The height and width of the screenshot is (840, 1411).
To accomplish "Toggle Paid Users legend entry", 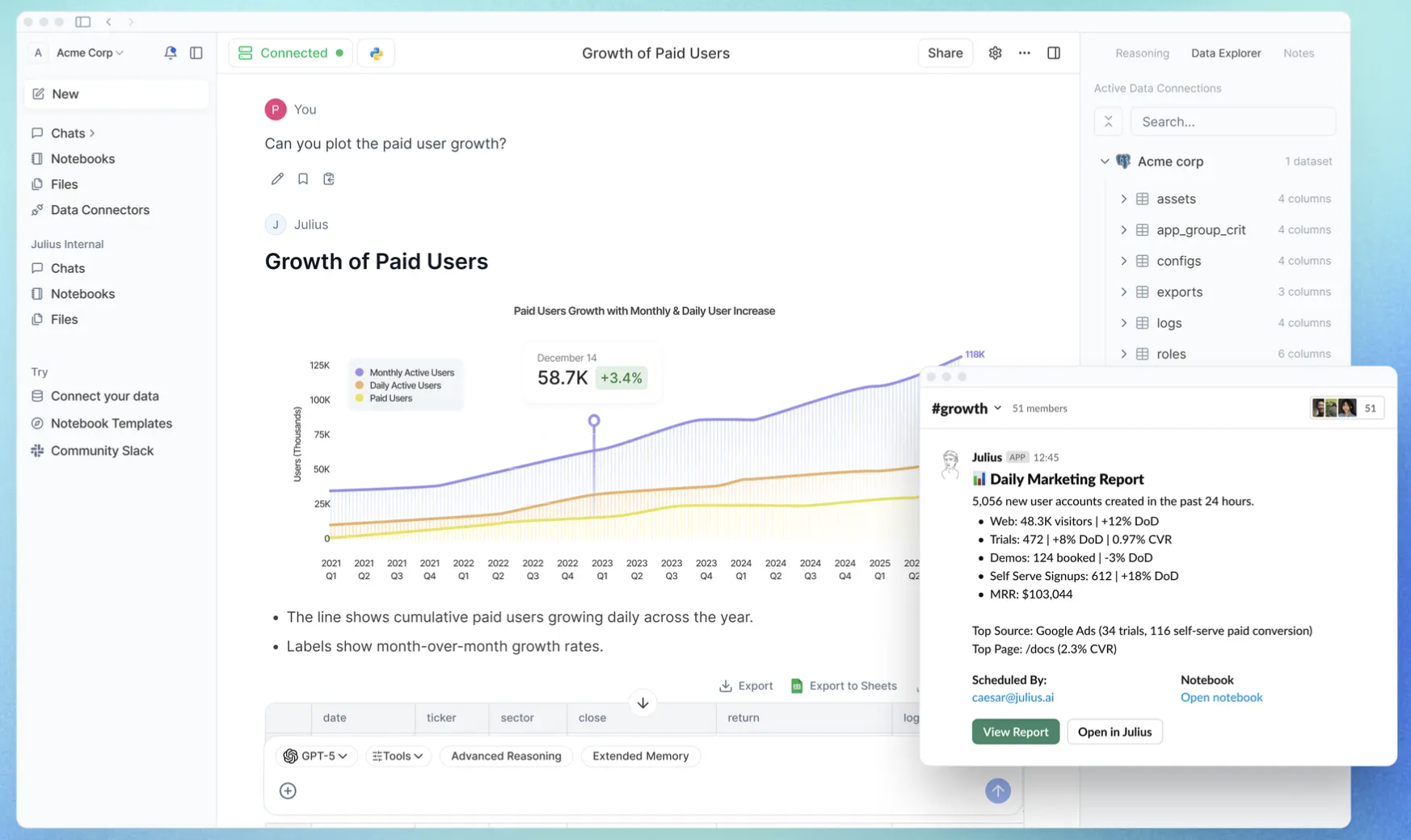I will (x=384, y=398).
